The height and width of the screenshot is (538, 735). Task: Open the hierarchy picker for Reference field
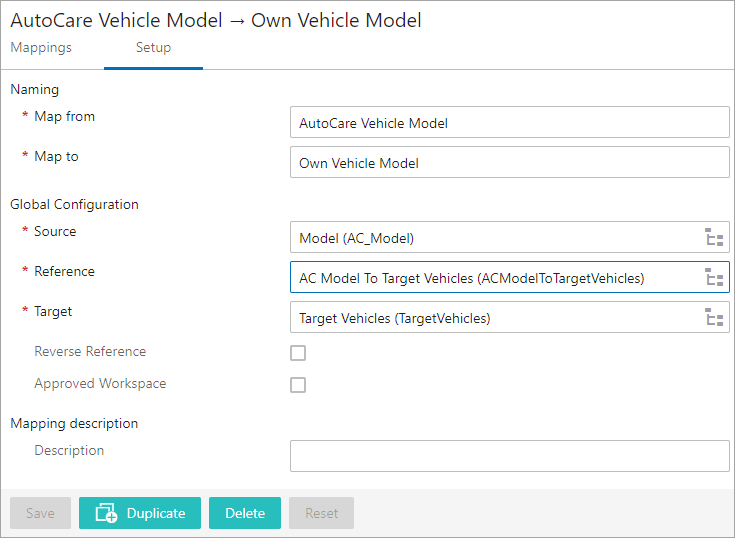click(x=714, y=277)
